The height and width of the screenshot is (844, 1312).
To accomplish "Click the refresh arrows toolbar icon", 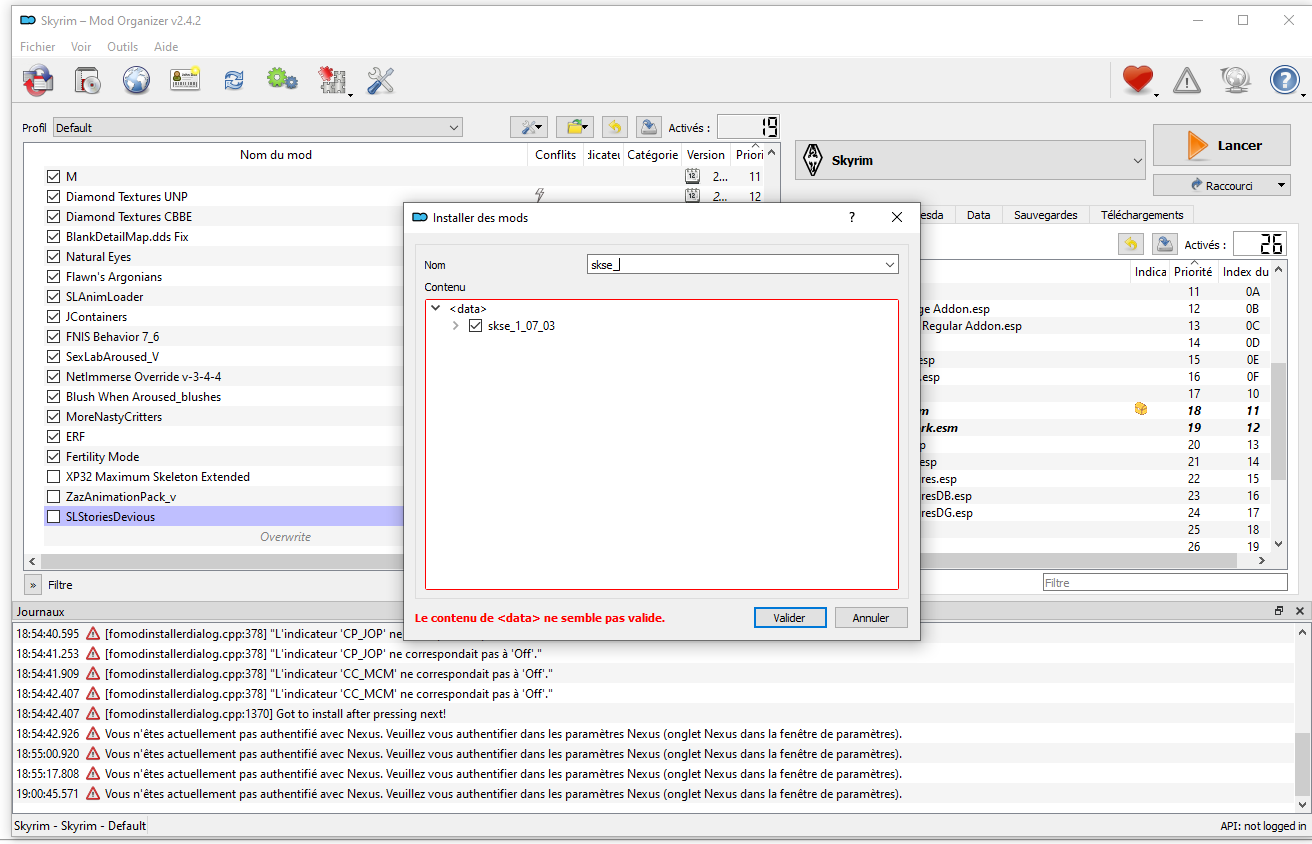I will 234,80.
